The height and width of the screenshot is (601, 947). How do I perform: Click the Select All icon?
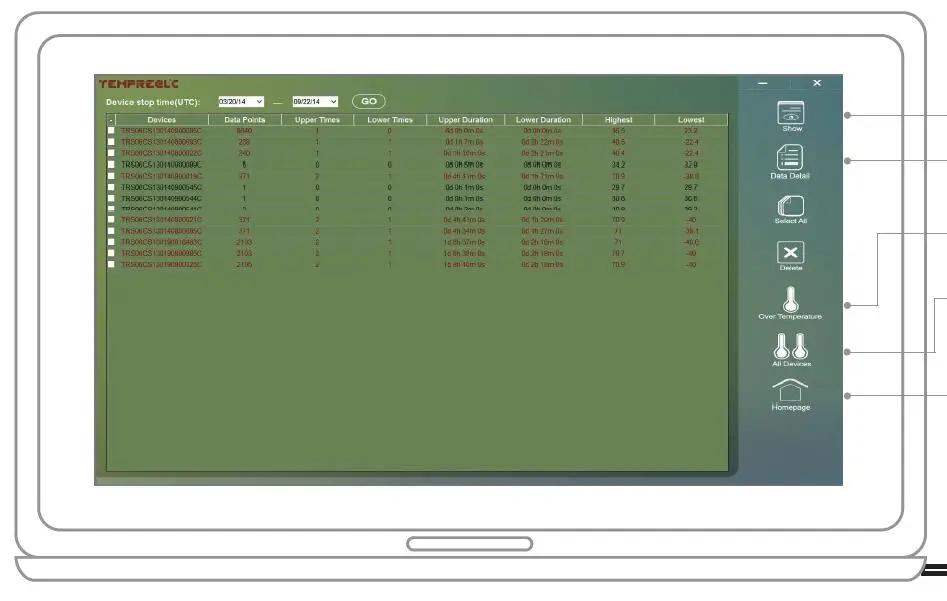point(791,205)
